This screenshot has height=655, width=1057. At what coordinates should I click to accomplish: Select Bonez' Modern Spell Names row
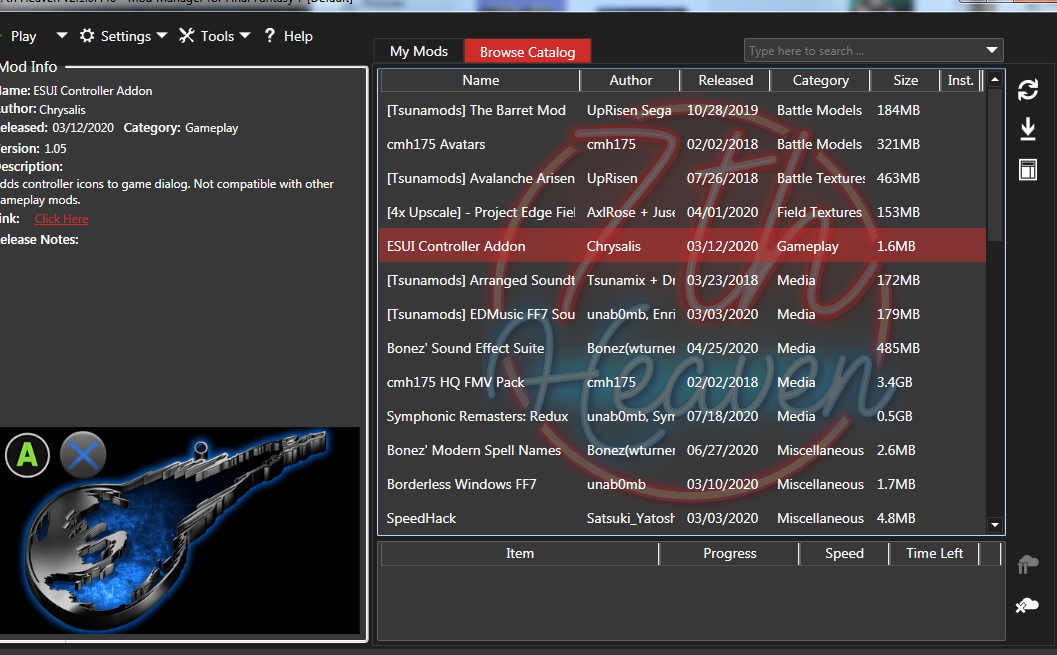(x=682, y=450)
